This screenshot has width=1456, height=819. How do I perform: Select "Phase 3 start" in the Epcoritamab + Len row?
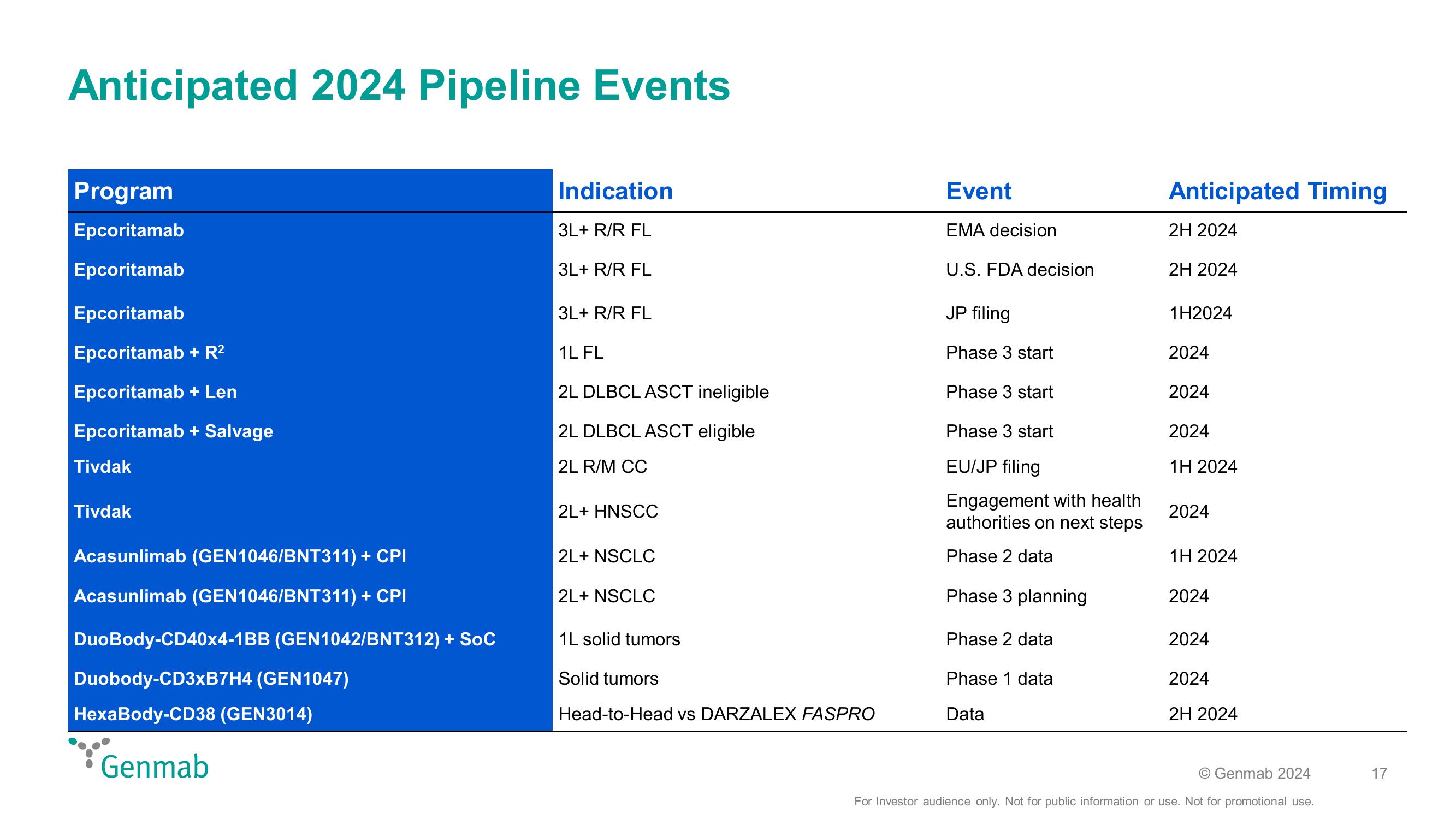[x=999, y=392]
